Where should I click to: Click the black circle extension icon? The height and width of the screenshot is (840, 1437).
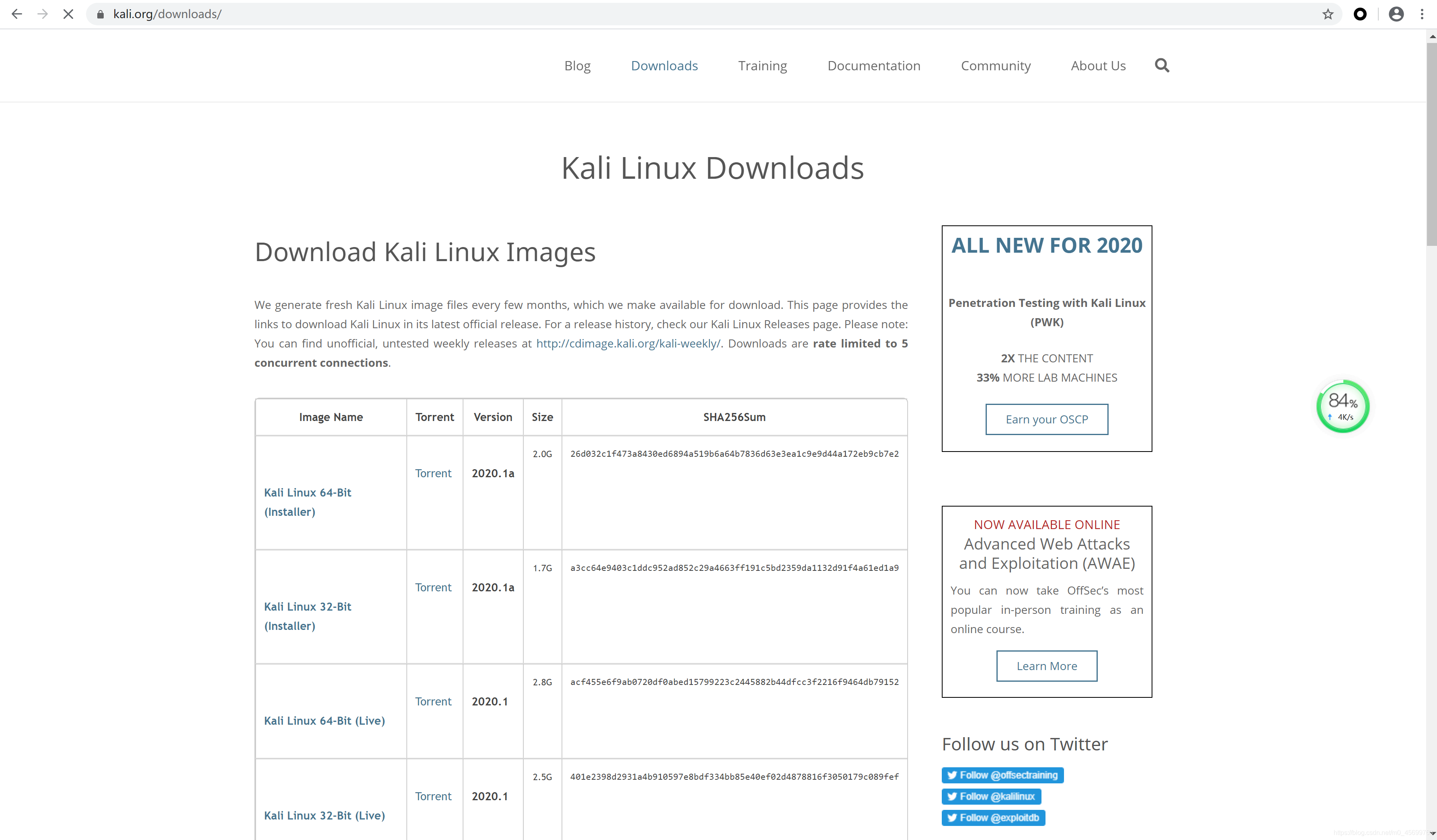pos(1360,14)
